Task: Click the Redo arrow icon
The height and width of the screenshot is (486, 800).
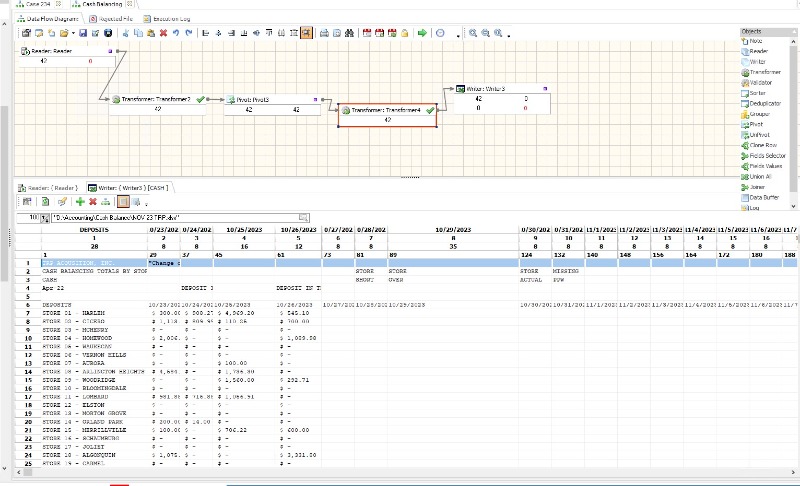Action: click(189, 33)
